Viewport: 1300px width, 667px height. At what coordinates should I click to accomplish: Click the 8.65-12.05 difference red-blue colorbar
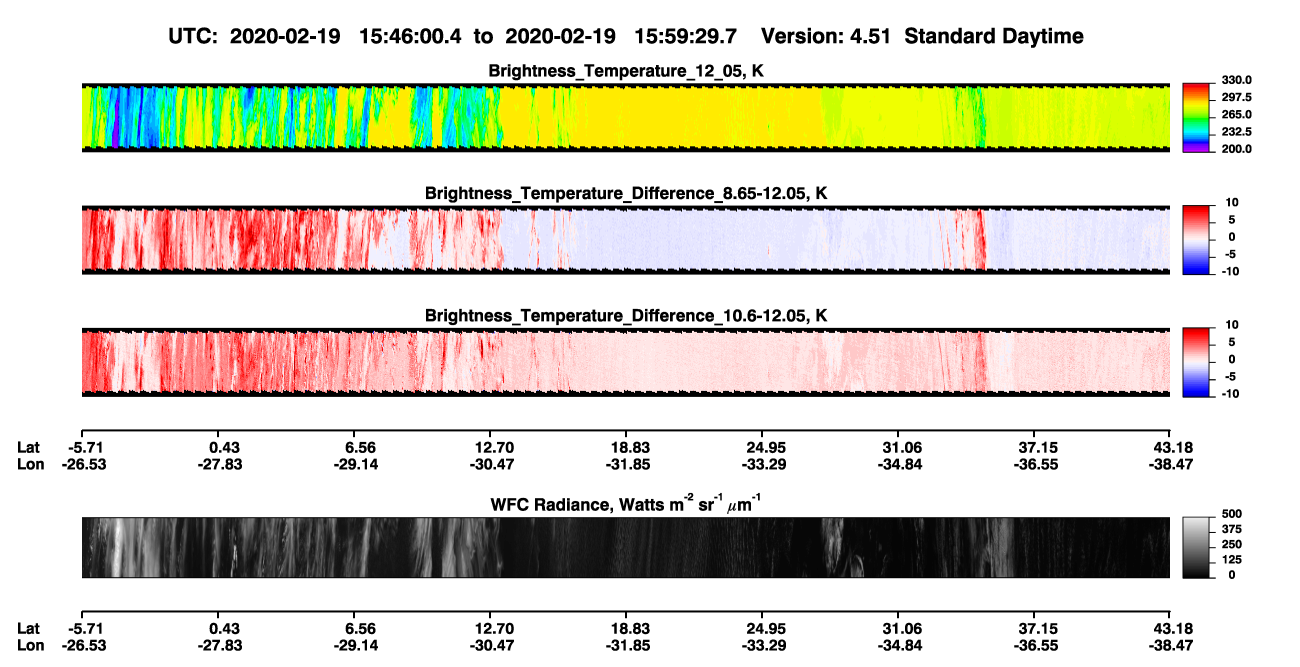tap(1198, 239)
